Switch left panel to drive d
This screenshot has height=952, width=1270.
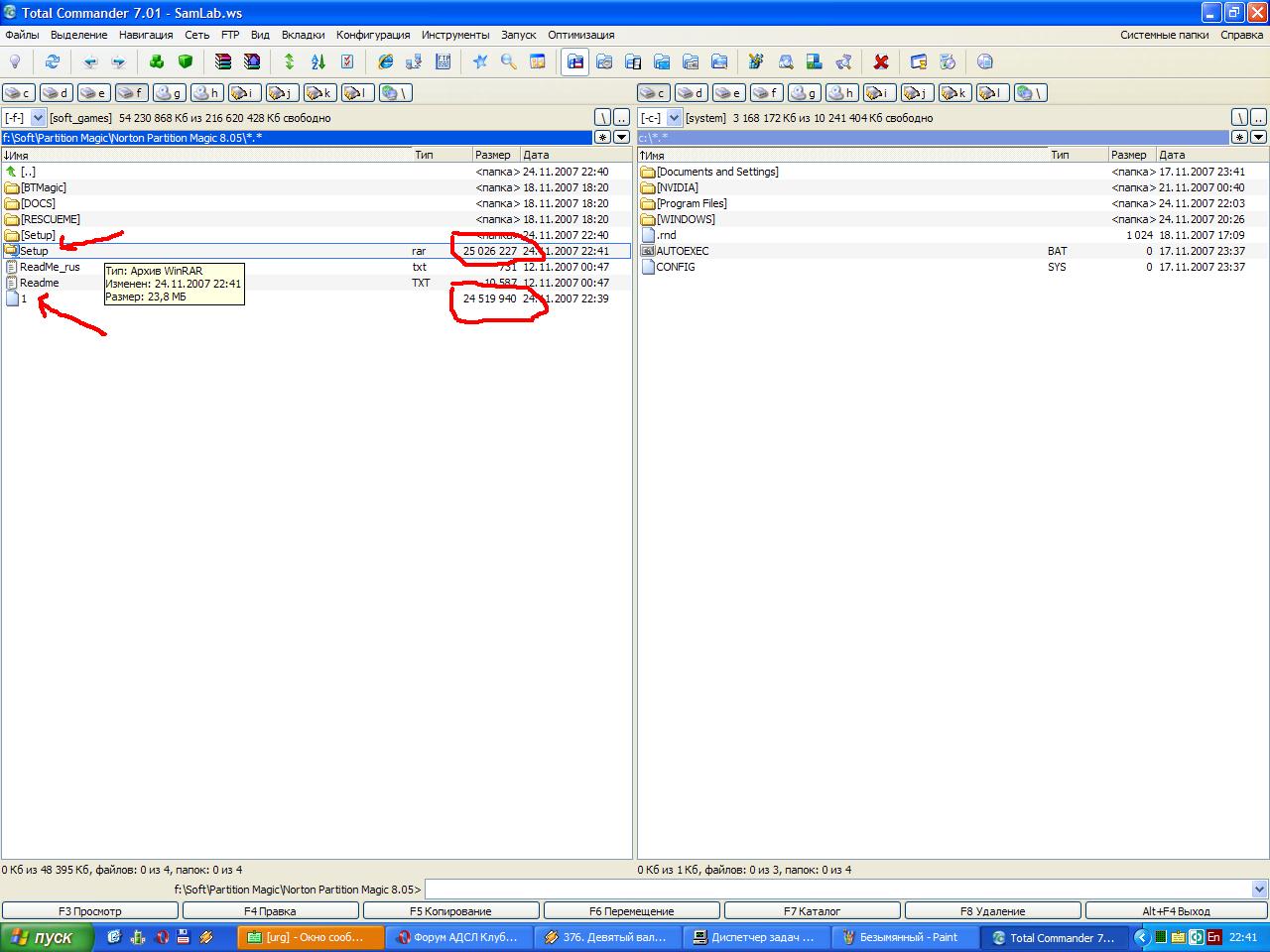[x=56, y=93]
